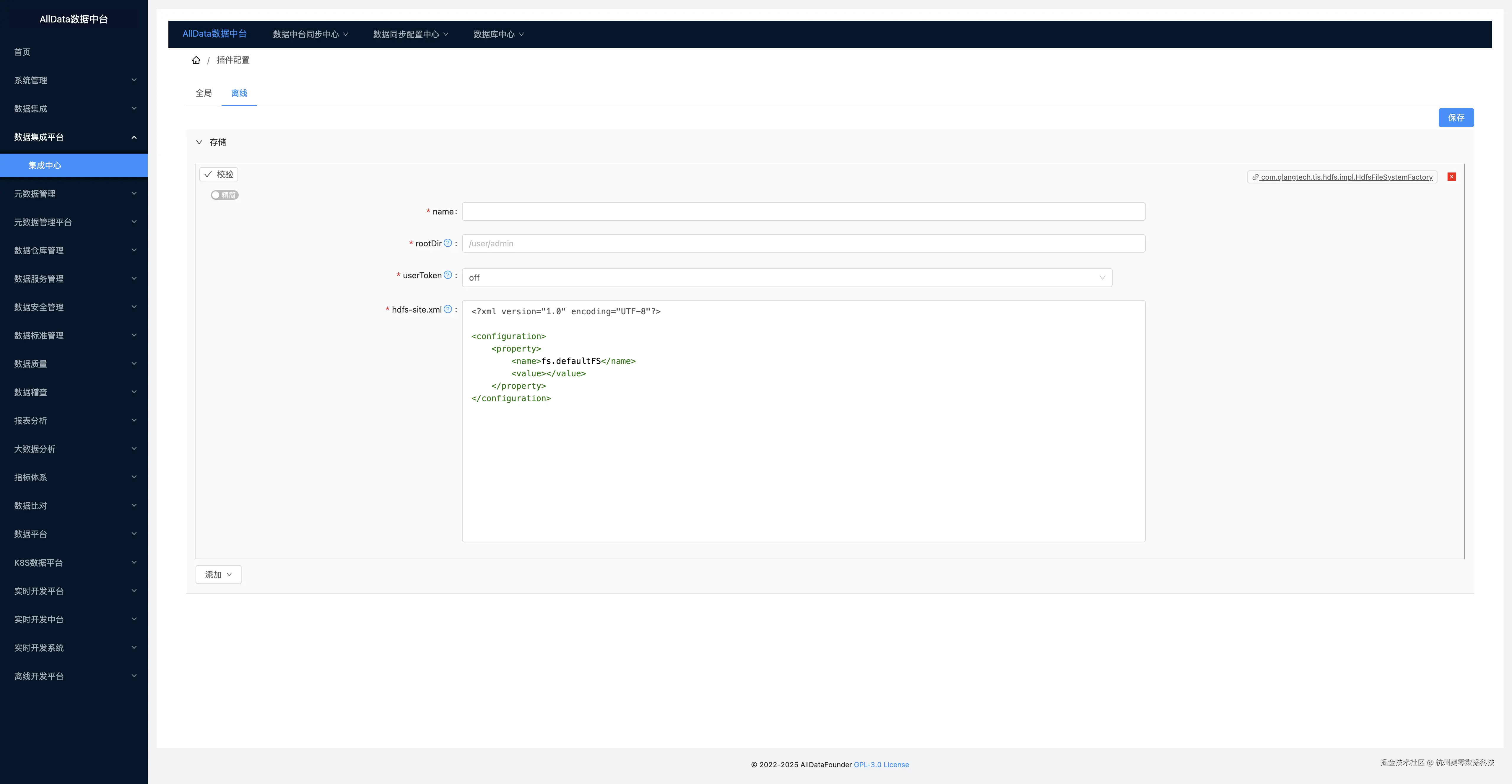Open the 添加 dropdown button
The image size is (1512, 784).
tap(218, 575)
